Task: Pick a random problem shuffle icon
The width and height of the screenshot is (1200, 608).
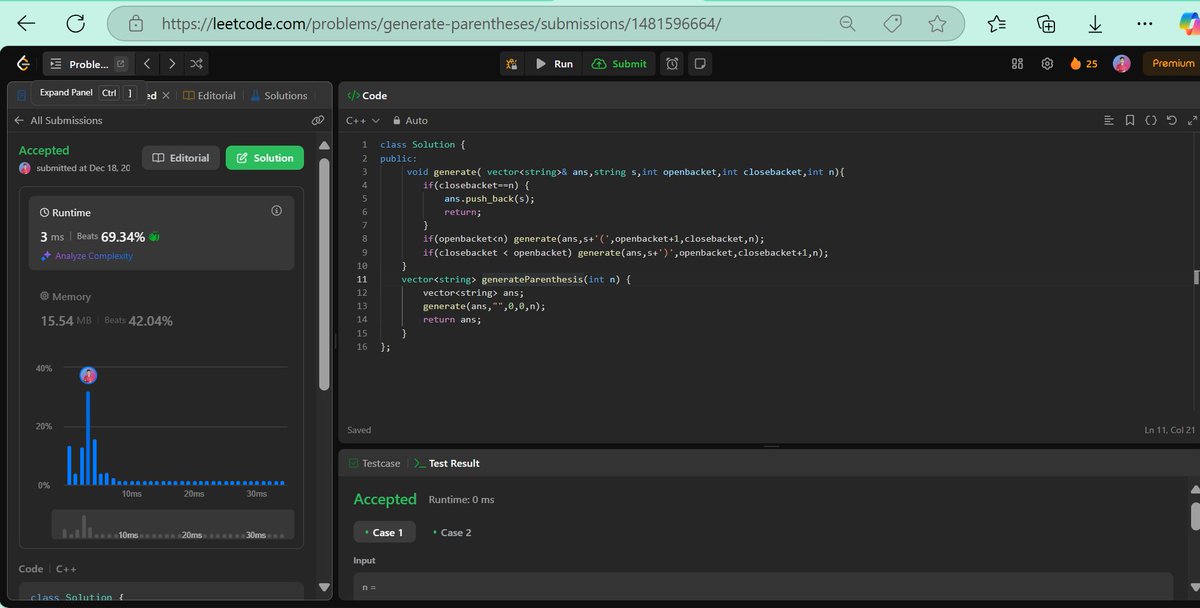Action: tap(197, 63)
